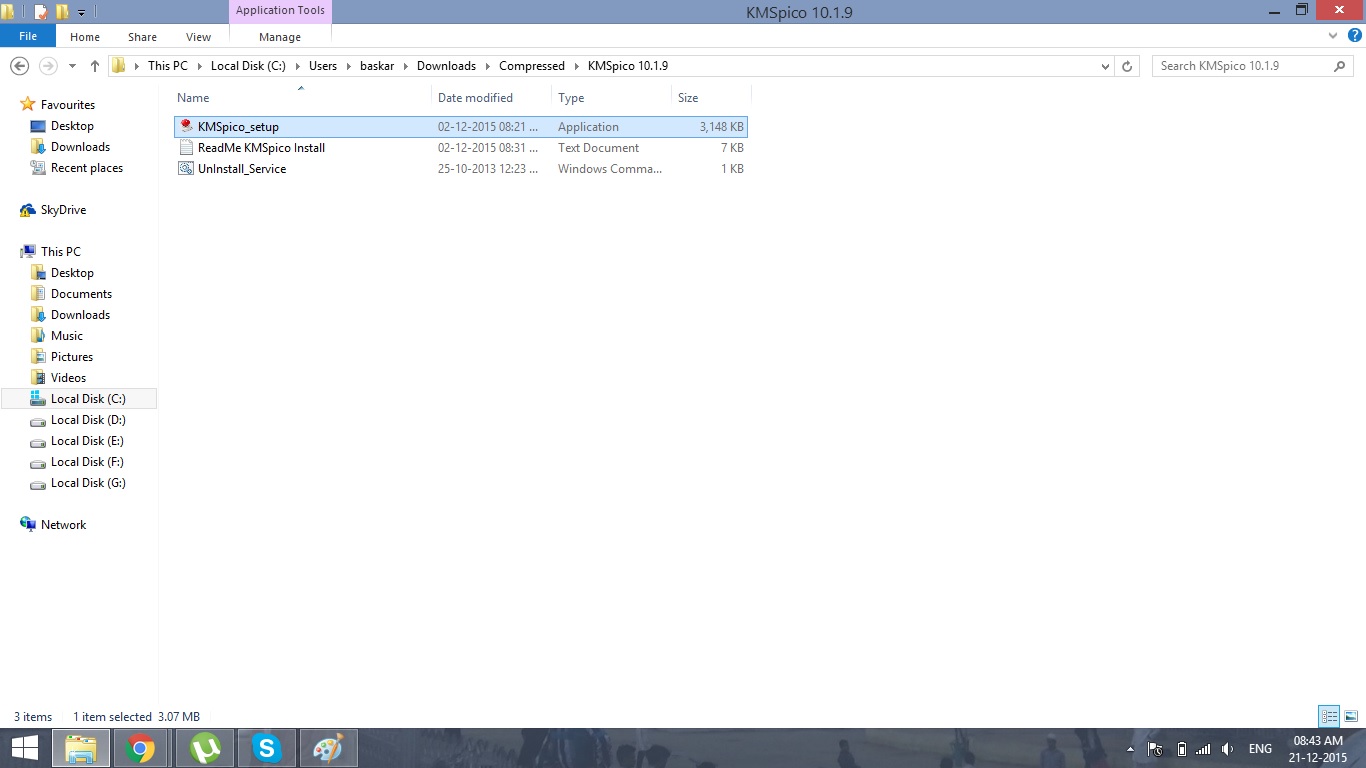
Task: Click the '25-10-2013 12:23' date cell
Action: coord(488,169)
